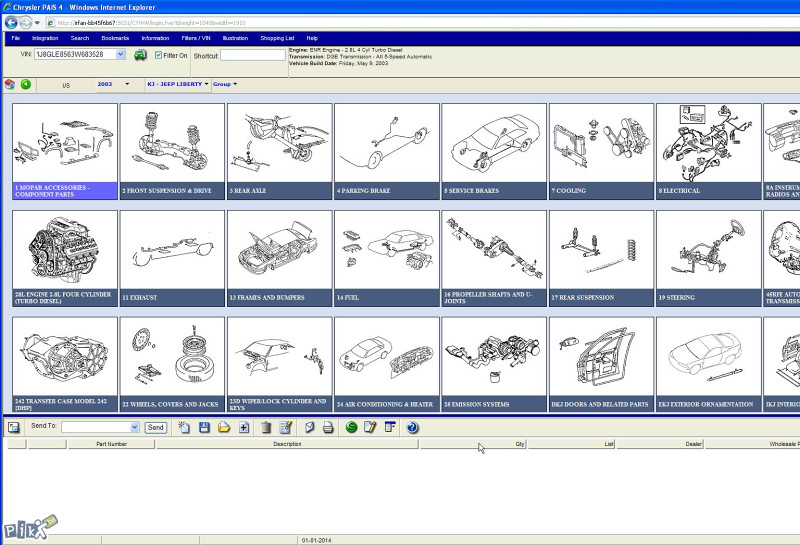The height and width of the screenshot is (545, 800).
Task: Open browser recent pages dropdown arrow
Action: [x=37, y=23]
